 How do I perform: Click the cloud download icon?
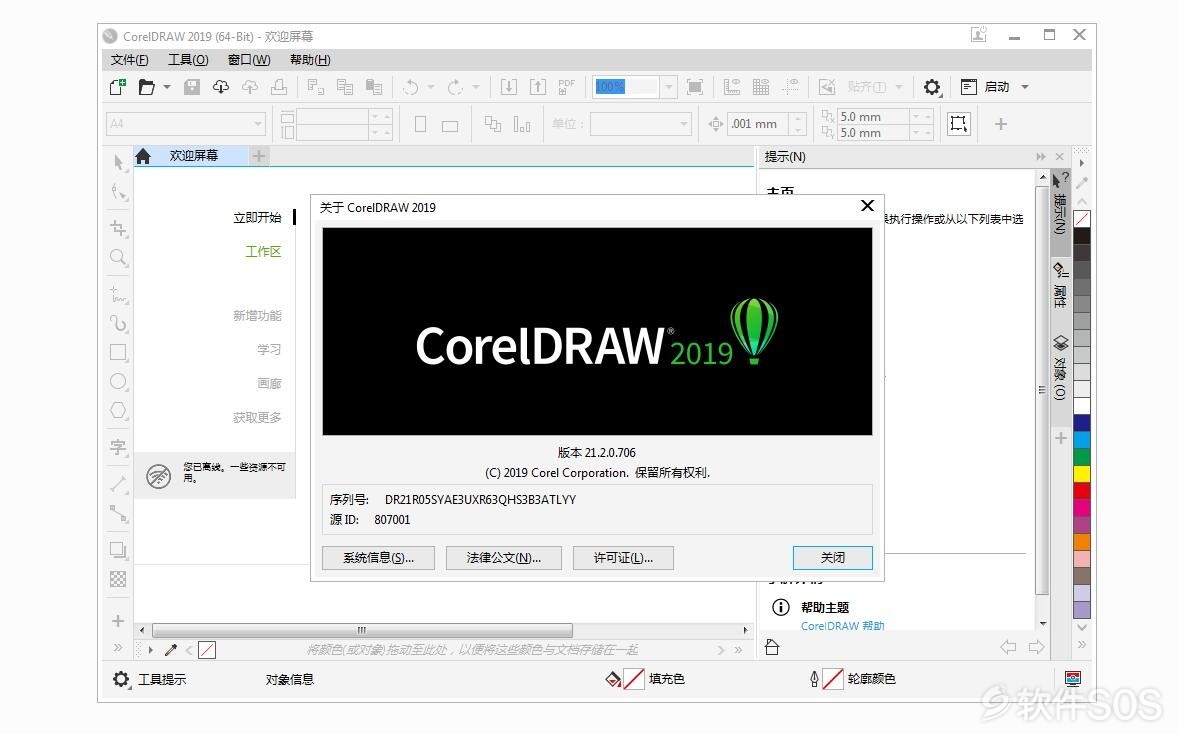tap(220, 87)
